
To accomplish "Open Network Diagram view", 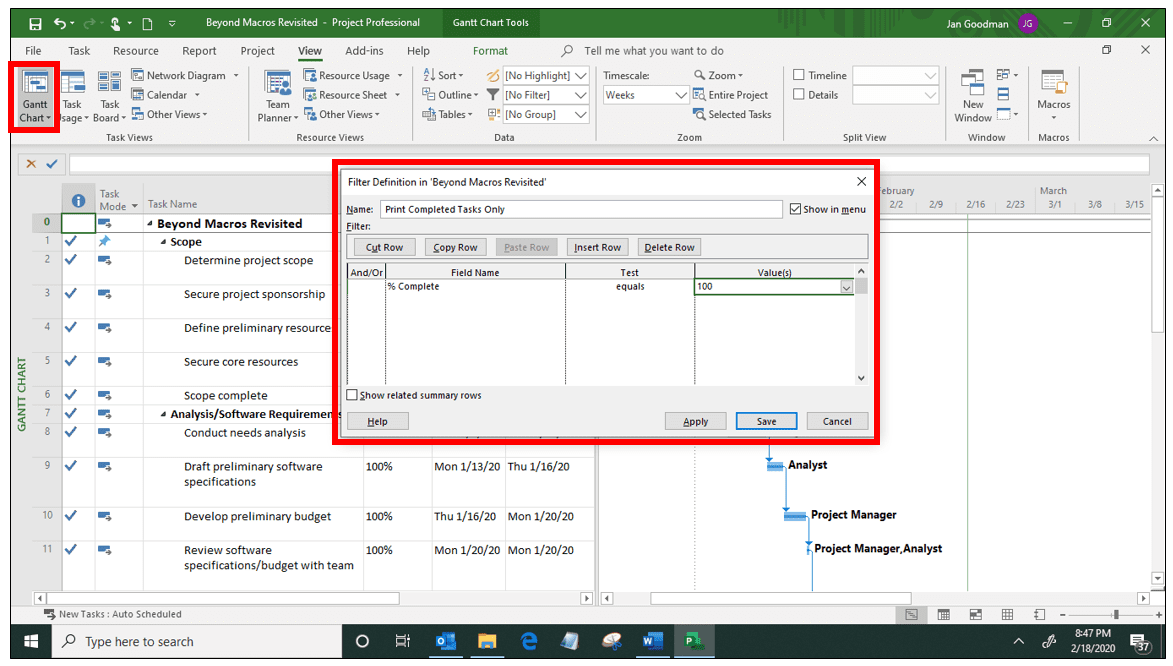I will 185,76.
